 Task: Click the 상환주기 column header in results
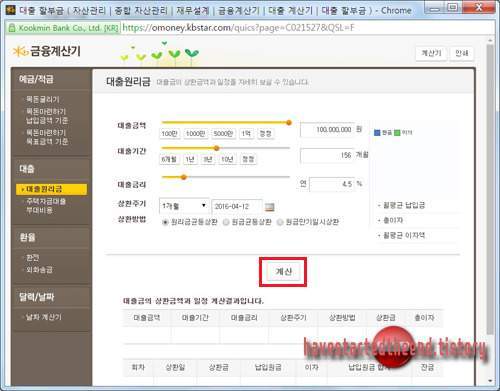pyautogui.click(x=293, y=317)
